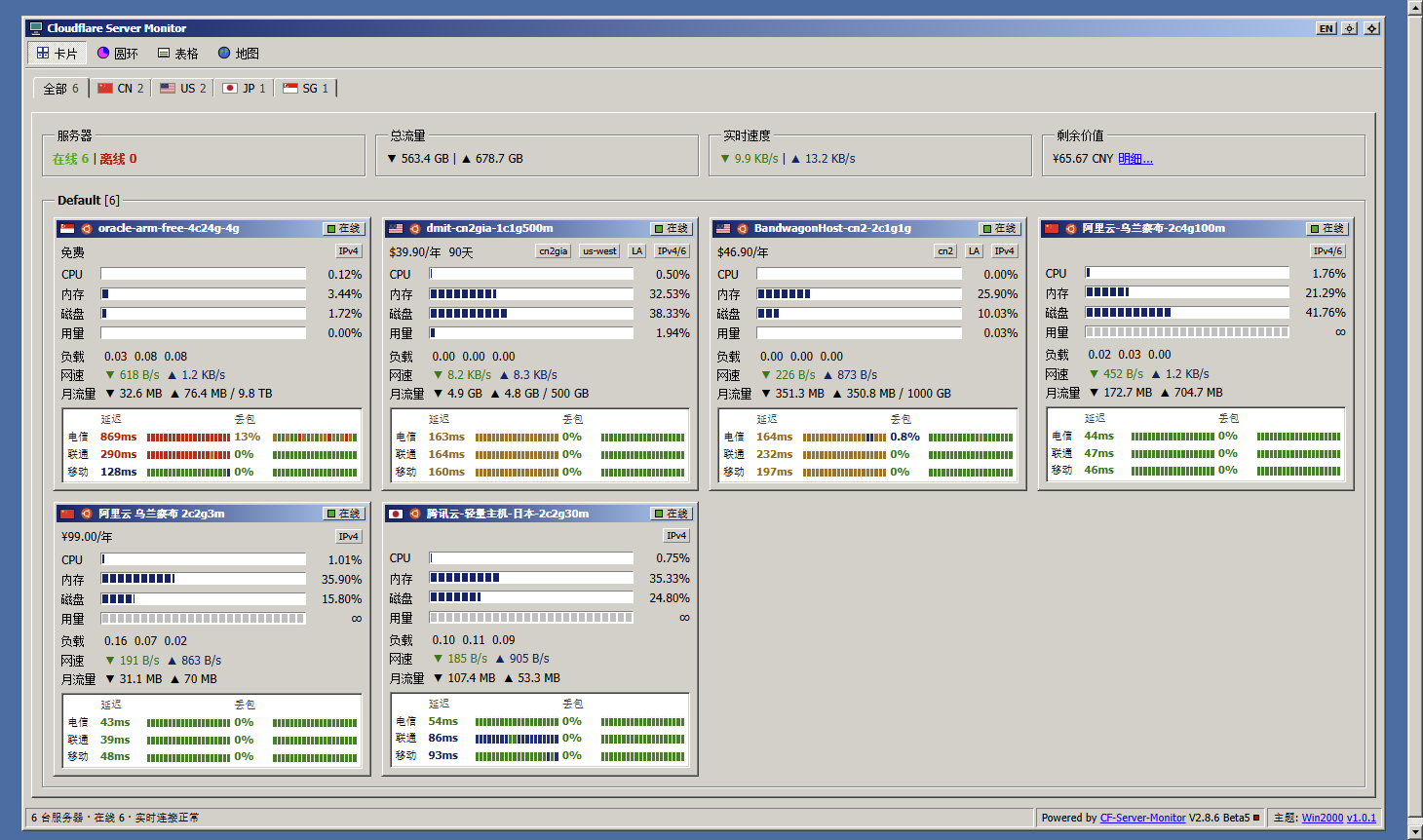Toggle the light/dark brightness icon in title bar
This screenshot has width=1423, height=840.
1350,28
